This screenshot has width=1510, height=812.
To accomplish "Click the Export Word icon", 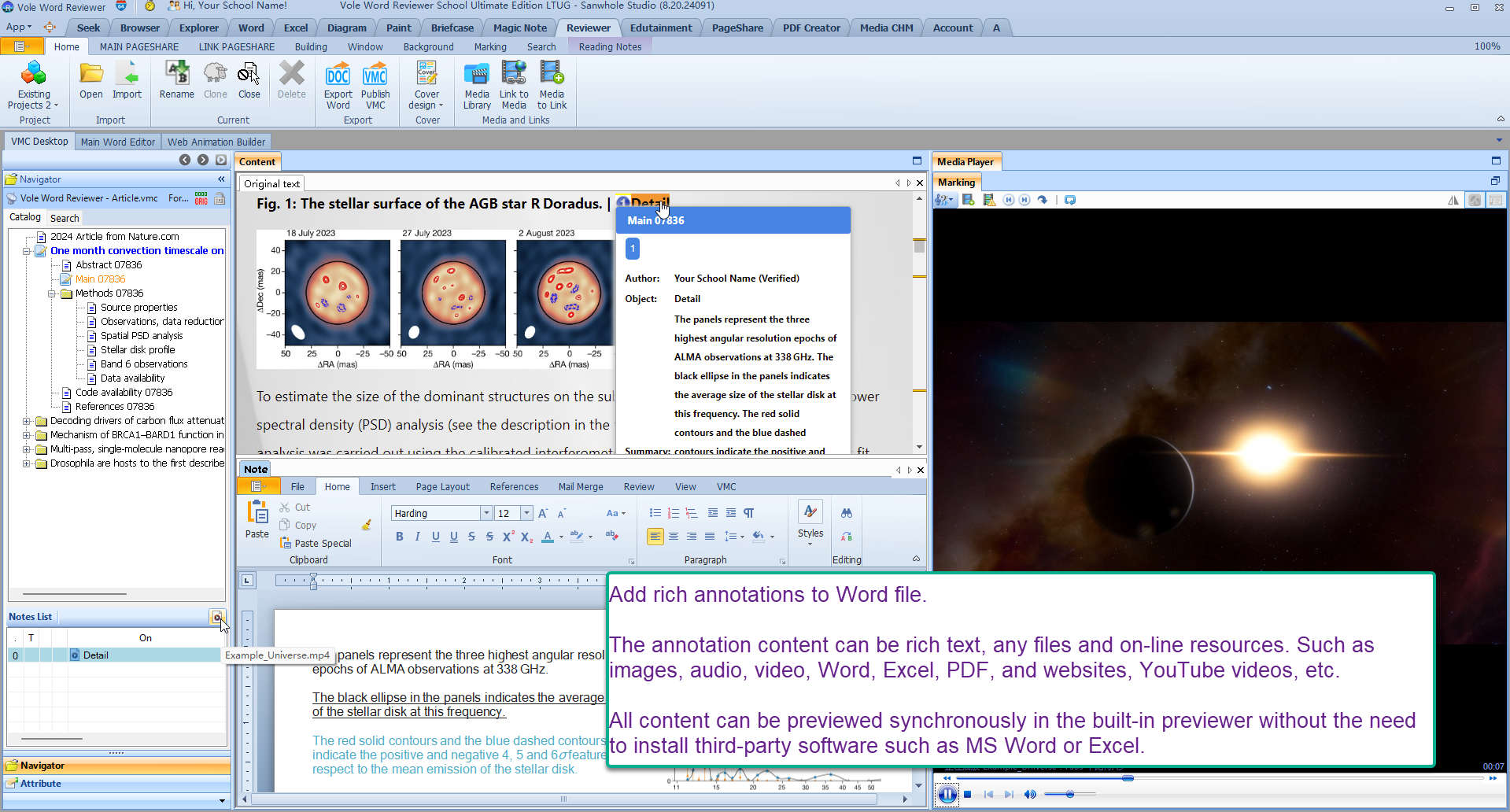I will point(338,85).
